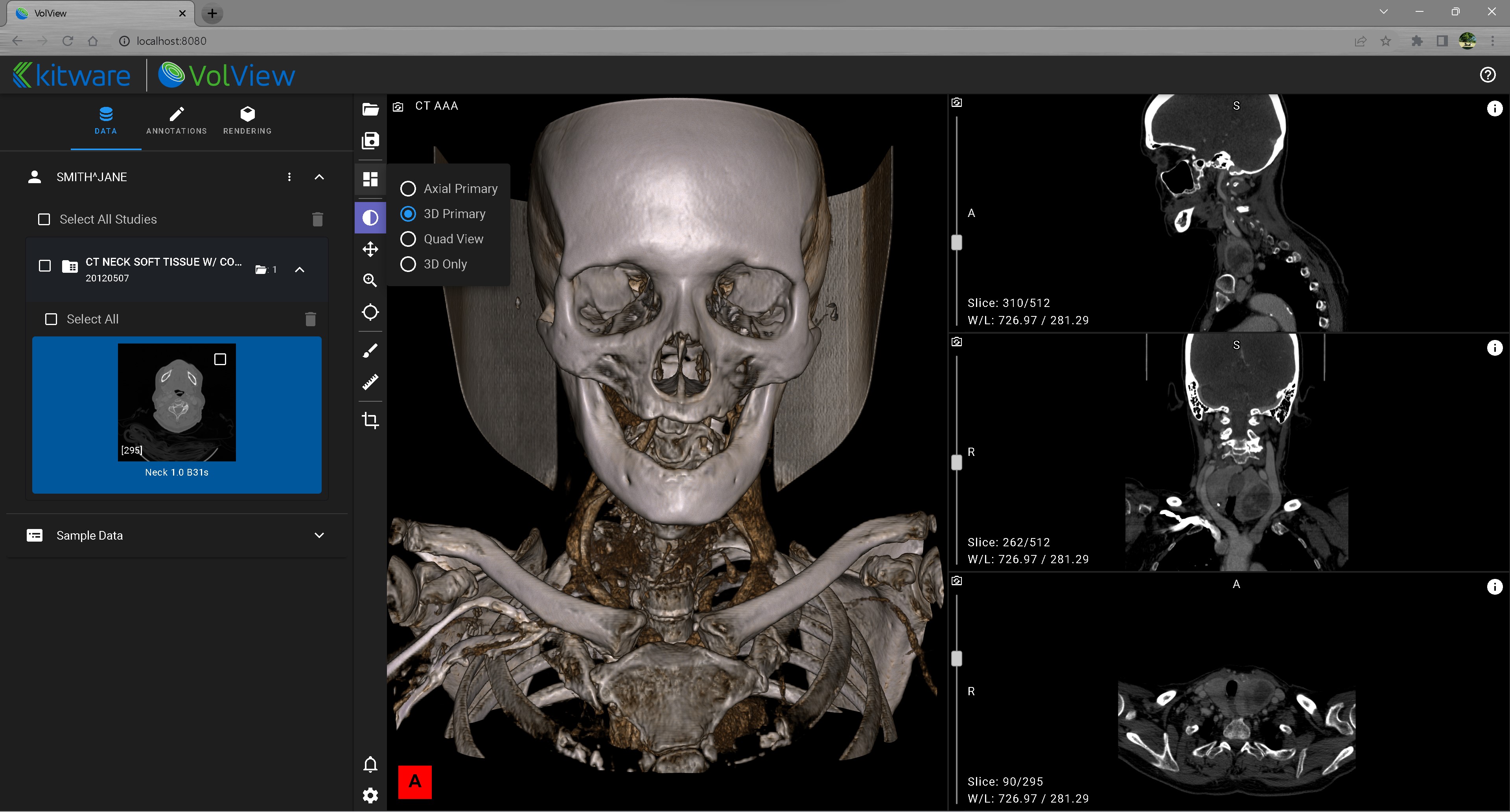Image resolution: width=1510 pixels, height=812 pixels.
Task: Click Slice: 90/295 text
Action: (x=1005, y=781)
